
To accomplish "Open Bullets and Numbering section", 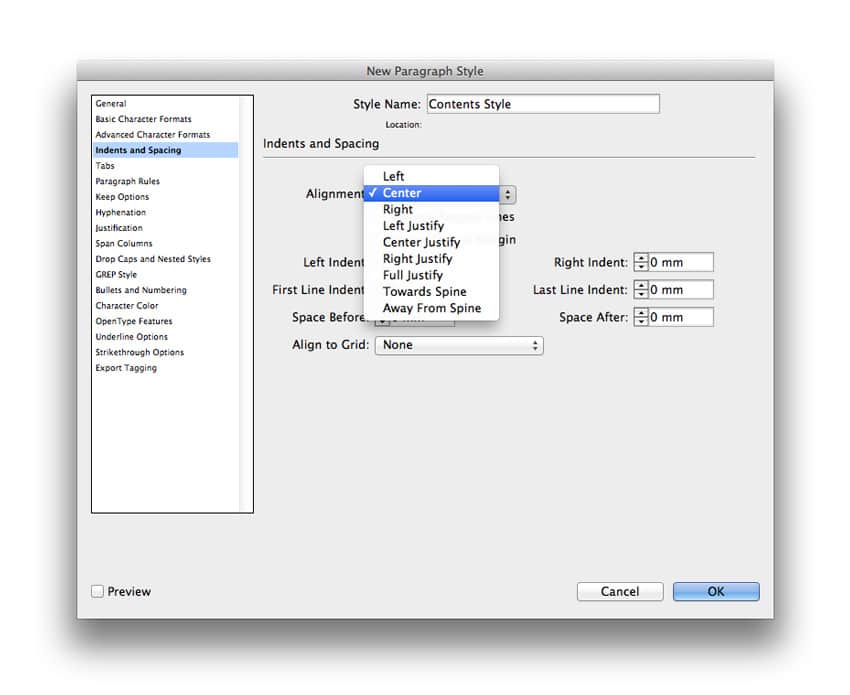I will 141,290.
